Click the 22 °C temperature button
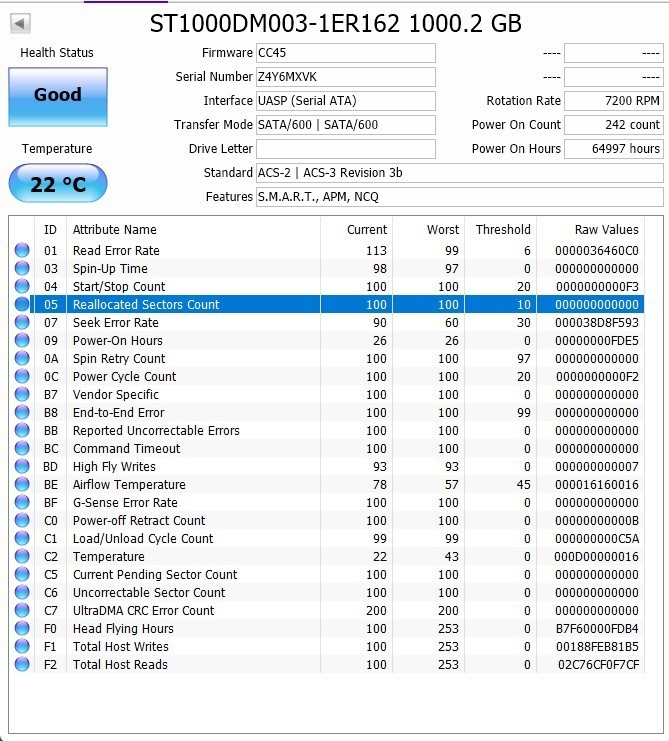The width and height of the screenshot is (669, 741). (x=58, y=183)
